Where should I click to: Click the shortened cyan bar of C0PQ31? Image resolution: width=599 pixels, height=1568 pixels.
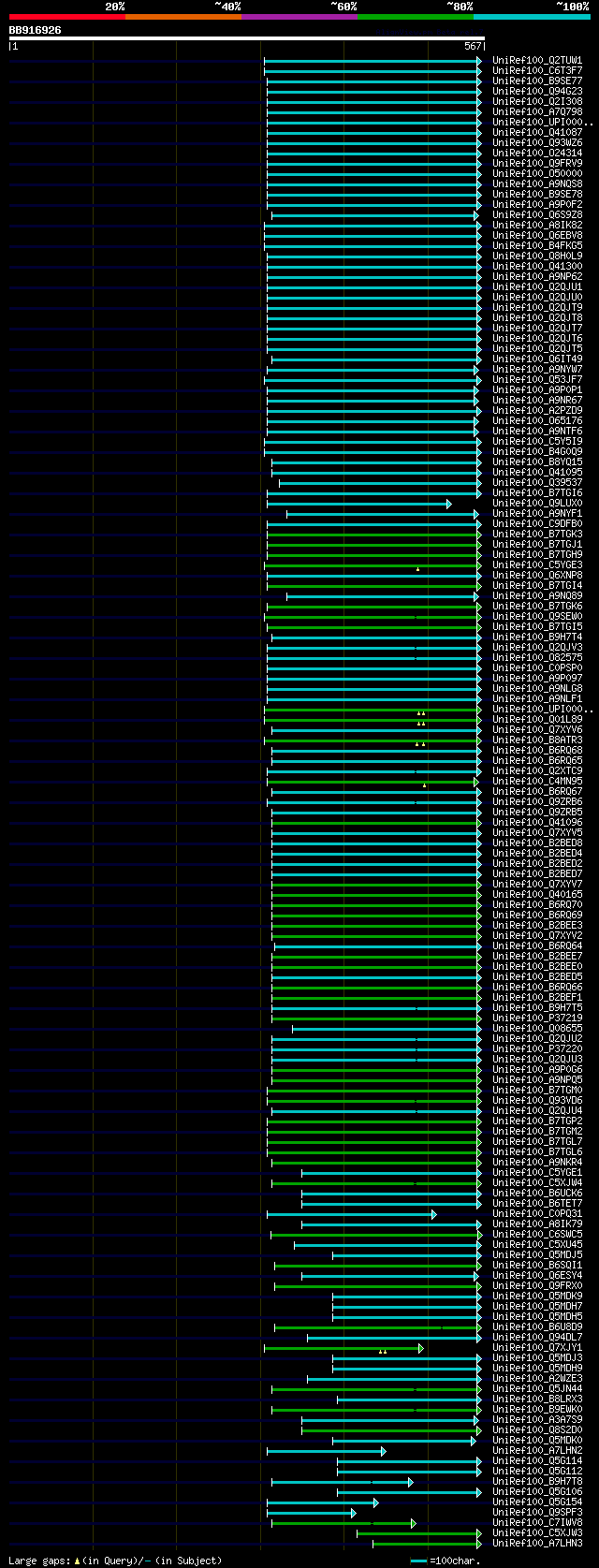pyautogui.click(x=351, y=1214)
